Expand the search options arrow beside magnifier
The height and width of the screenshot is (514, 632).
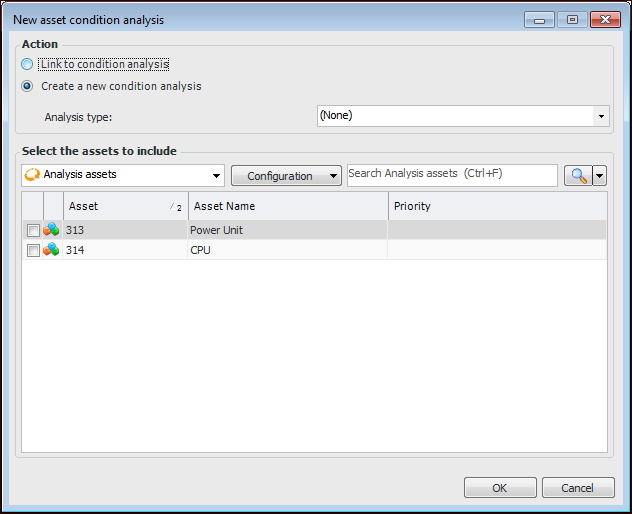599,176
